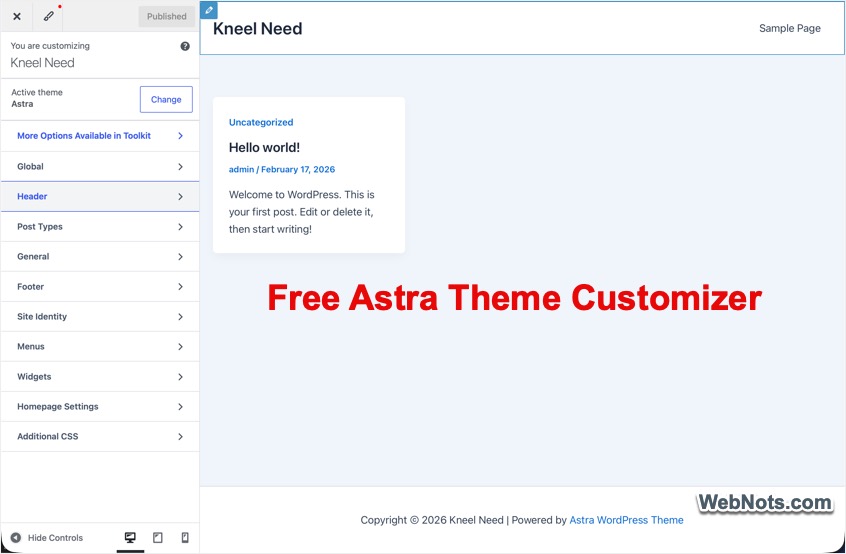Click the February 17, 2026 post date

pyautogui.click(x=298, y=169)
